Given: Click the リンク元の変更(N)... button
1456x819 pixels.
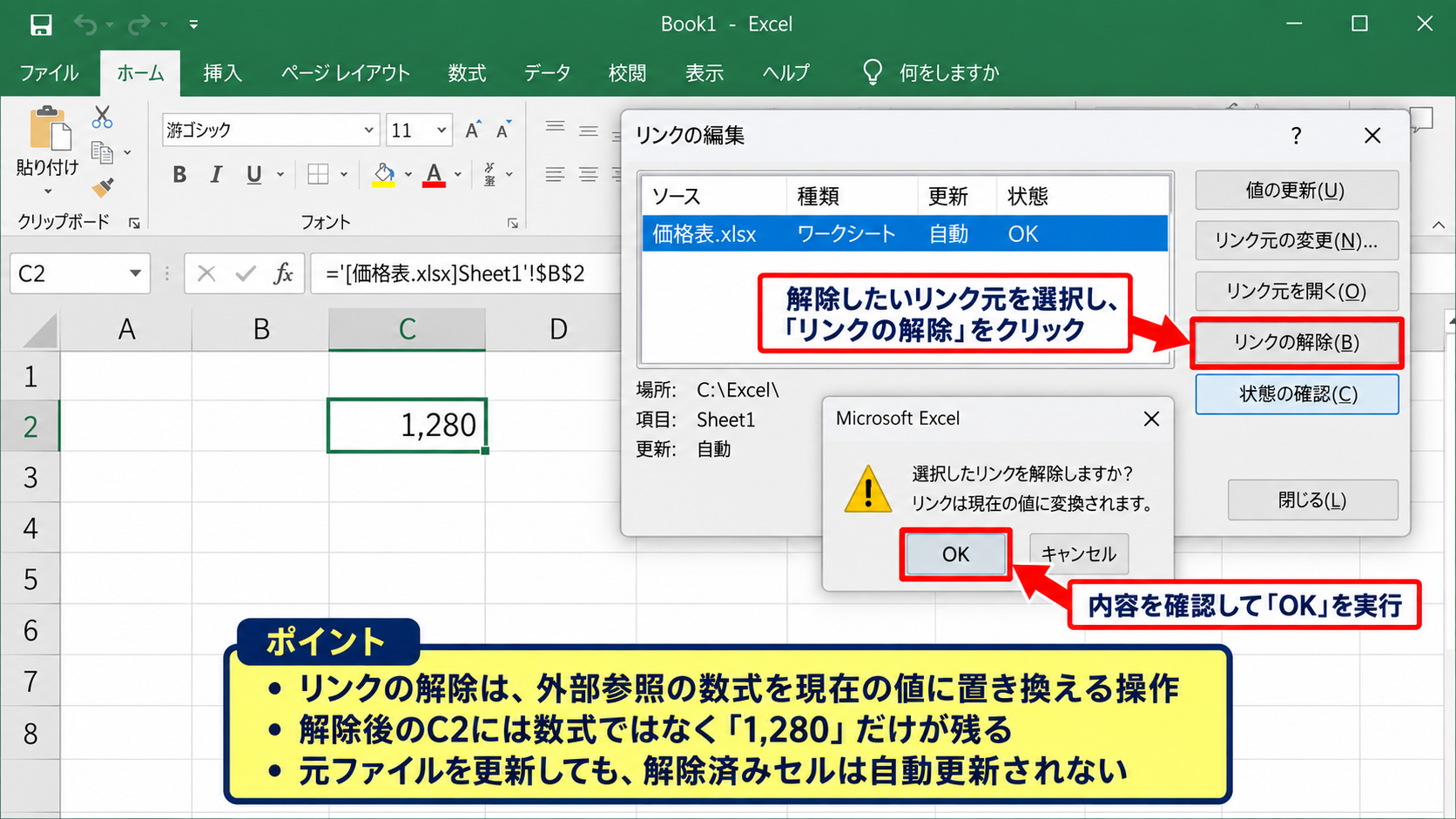Looking at the screenshot, I should (1297, 241).
